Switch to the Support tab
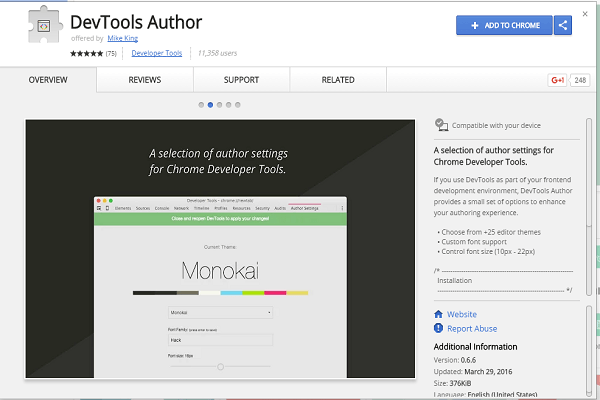This screenshot has width=600, height=400. [x=241, y=80]
